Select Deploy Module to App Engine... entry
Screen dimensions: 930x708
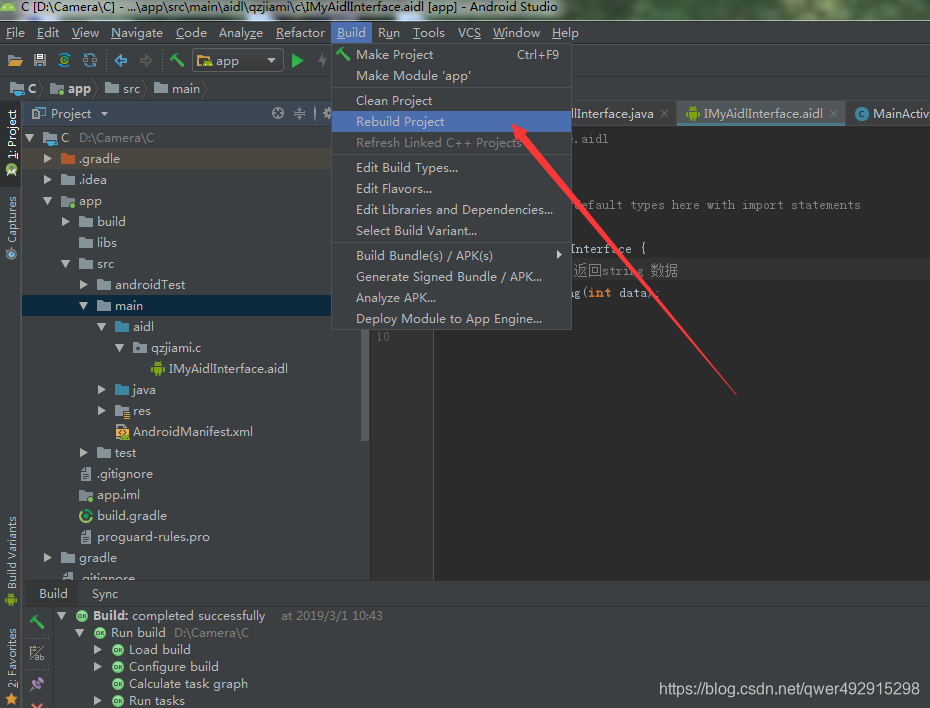(451, 319)
